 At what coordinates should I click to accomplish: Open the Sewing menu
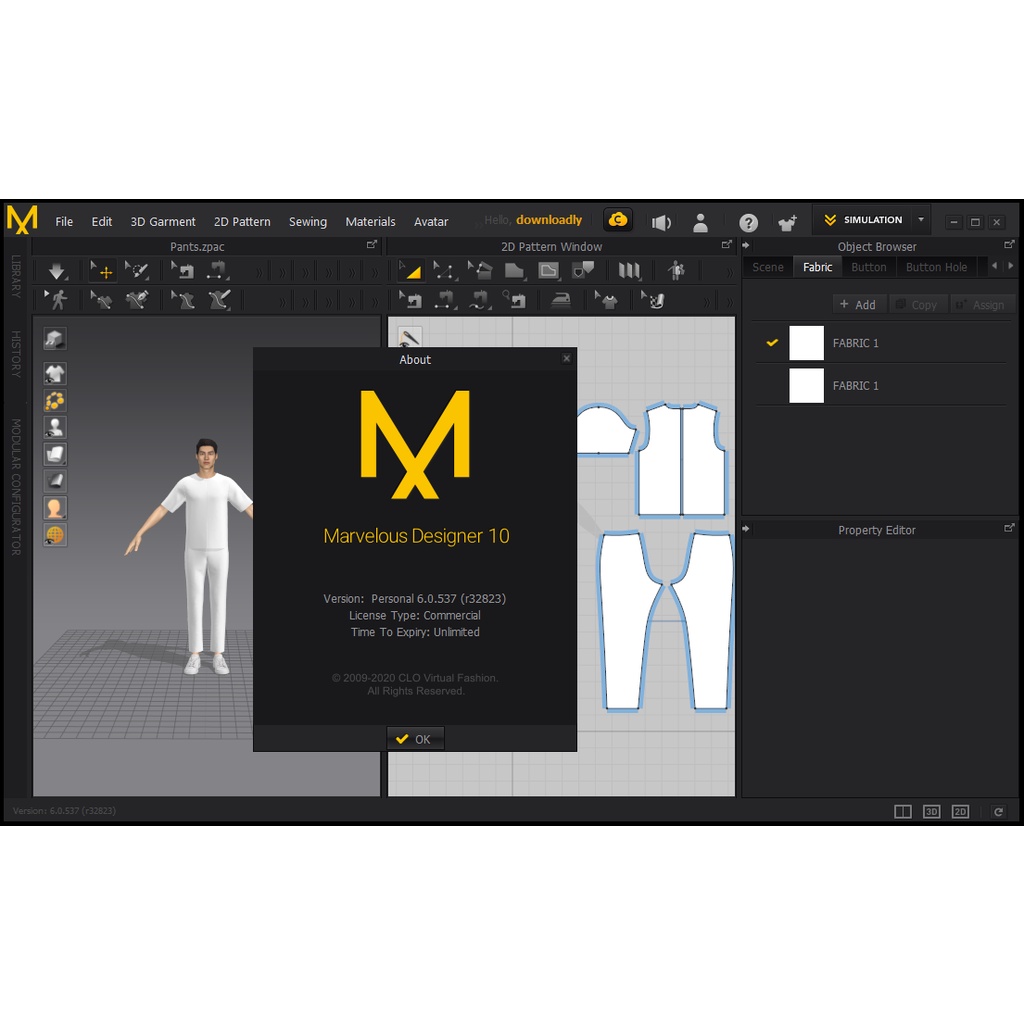(x=308, y=221)
